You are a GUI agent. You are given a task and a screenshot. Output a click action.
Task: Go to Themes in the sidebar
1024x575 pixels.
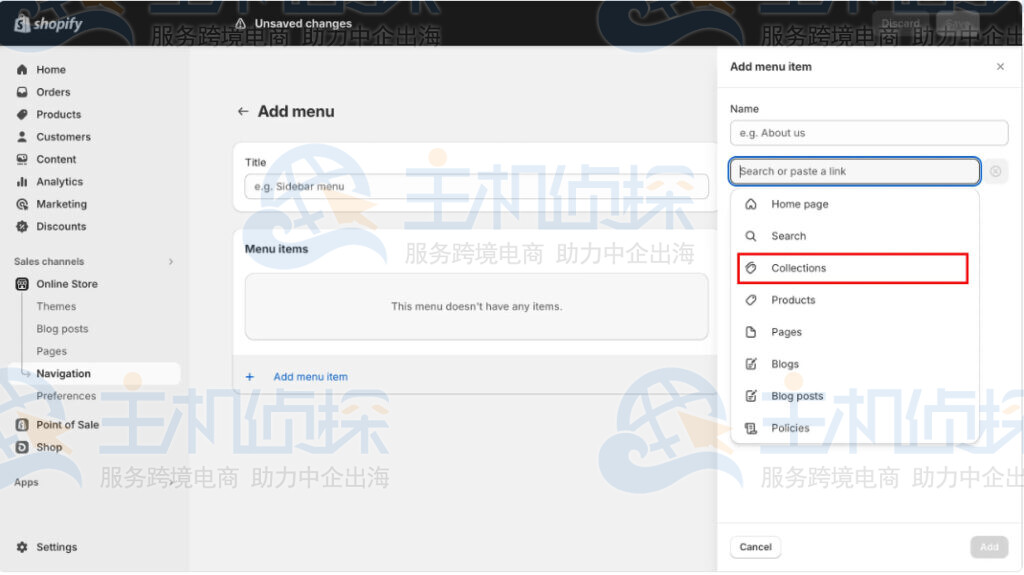[x=56, y=307]
